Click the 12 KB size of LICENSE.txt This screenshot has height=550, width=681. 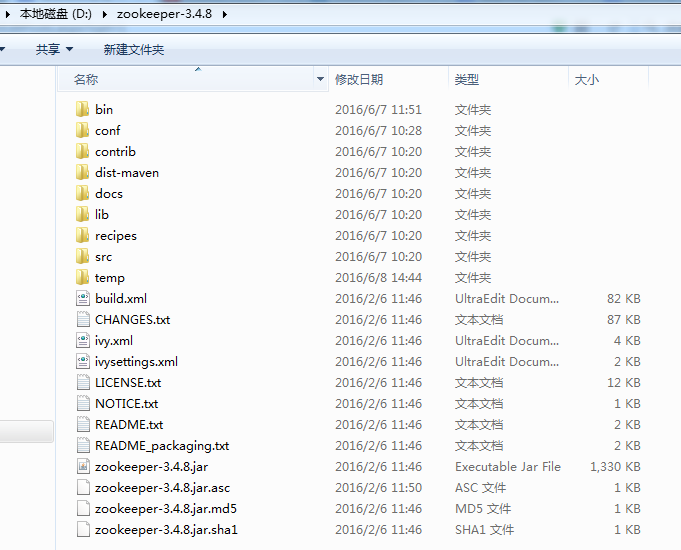[624, 382]
